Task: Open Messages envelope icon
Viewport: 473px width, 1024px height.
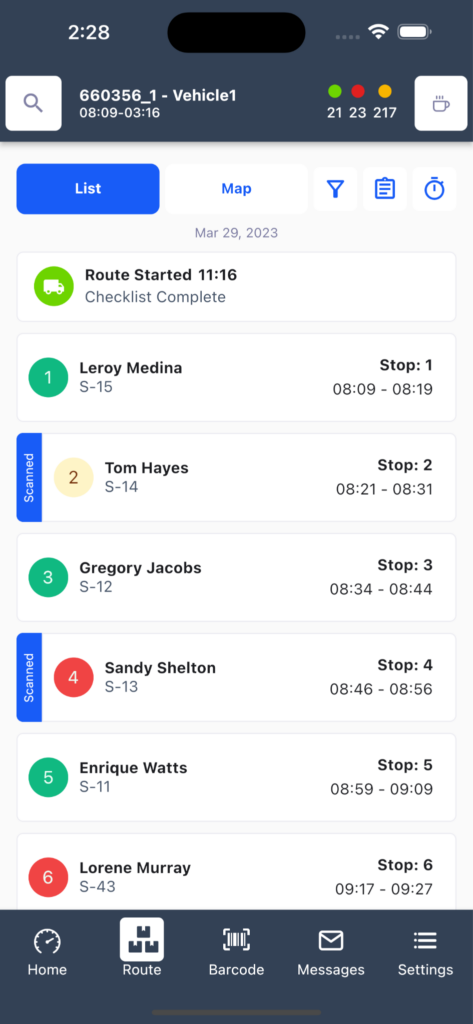Action: (331, 940)
